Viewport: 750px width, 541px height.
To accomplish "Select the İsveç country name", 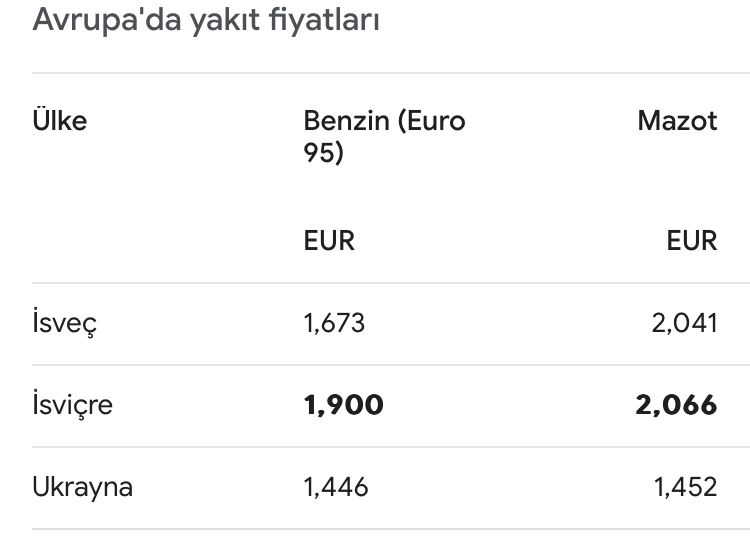I will [x=65, y=323].
